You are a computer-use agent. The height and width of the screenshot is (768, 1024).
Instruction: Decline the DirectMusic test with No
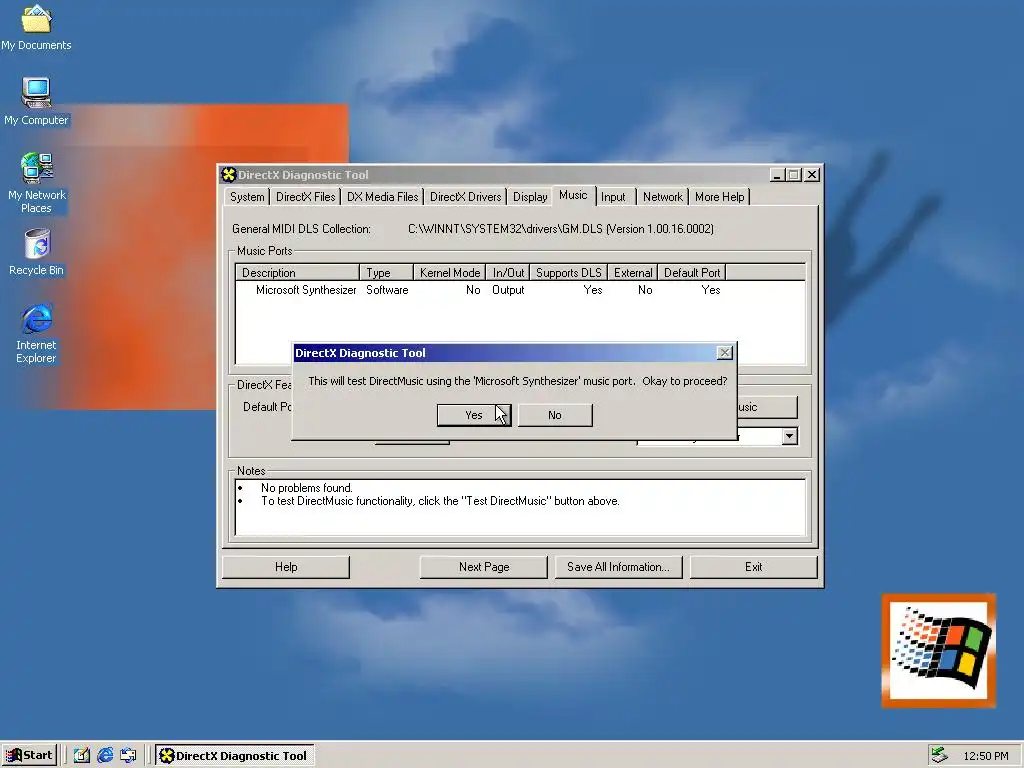tap(555, 415)
